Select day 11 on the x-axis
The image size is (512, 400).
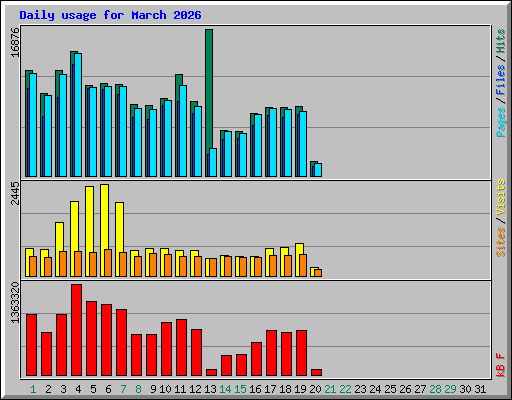tap(180, 389)
